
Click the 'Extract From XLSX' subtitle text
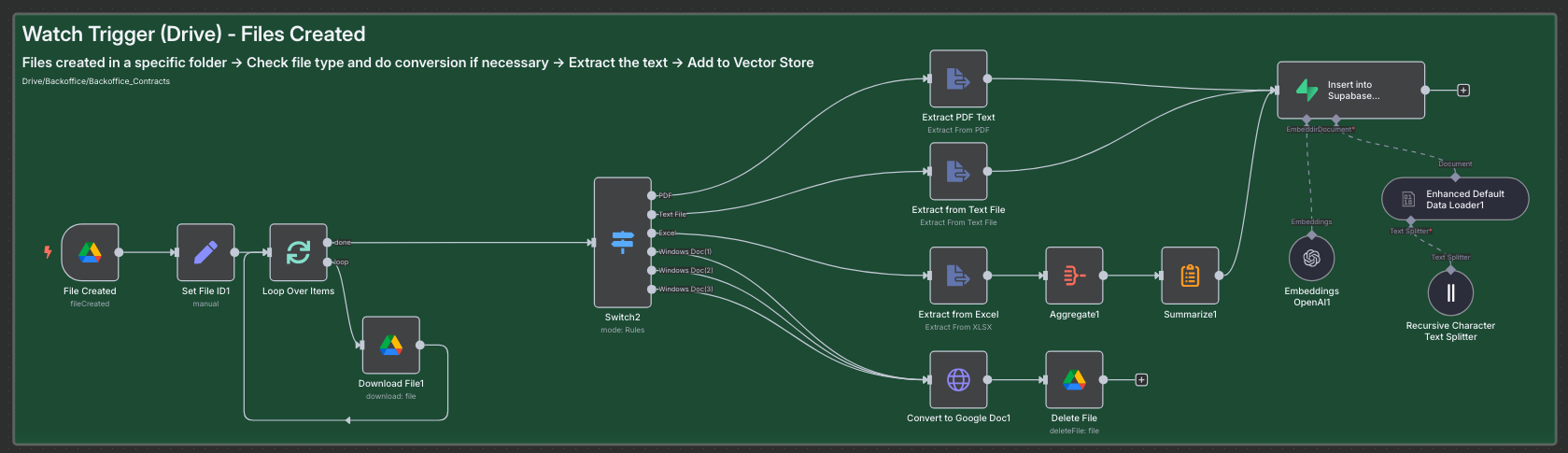(958, 327)
